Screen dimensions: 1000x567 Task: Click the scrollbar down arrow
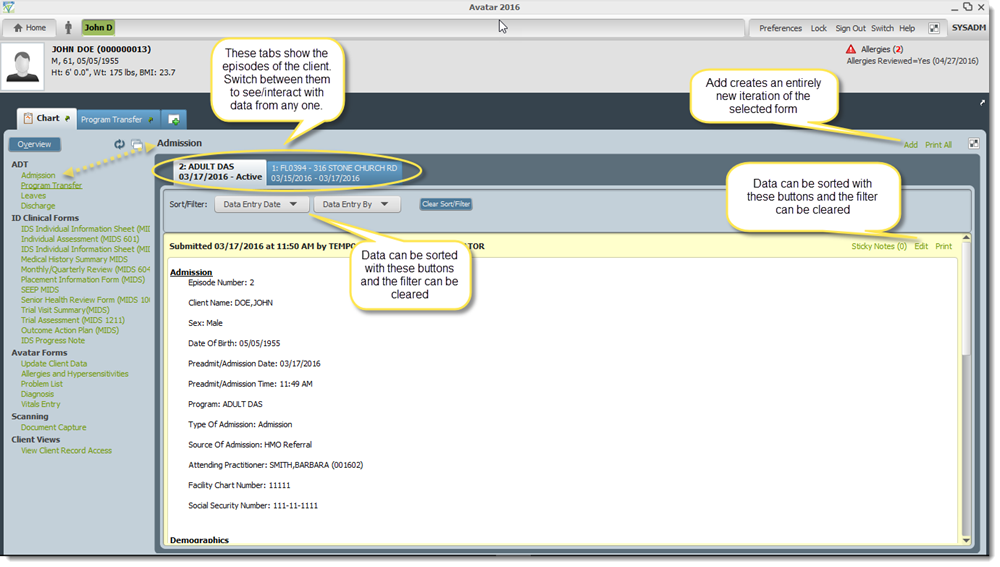pos(966,540)
